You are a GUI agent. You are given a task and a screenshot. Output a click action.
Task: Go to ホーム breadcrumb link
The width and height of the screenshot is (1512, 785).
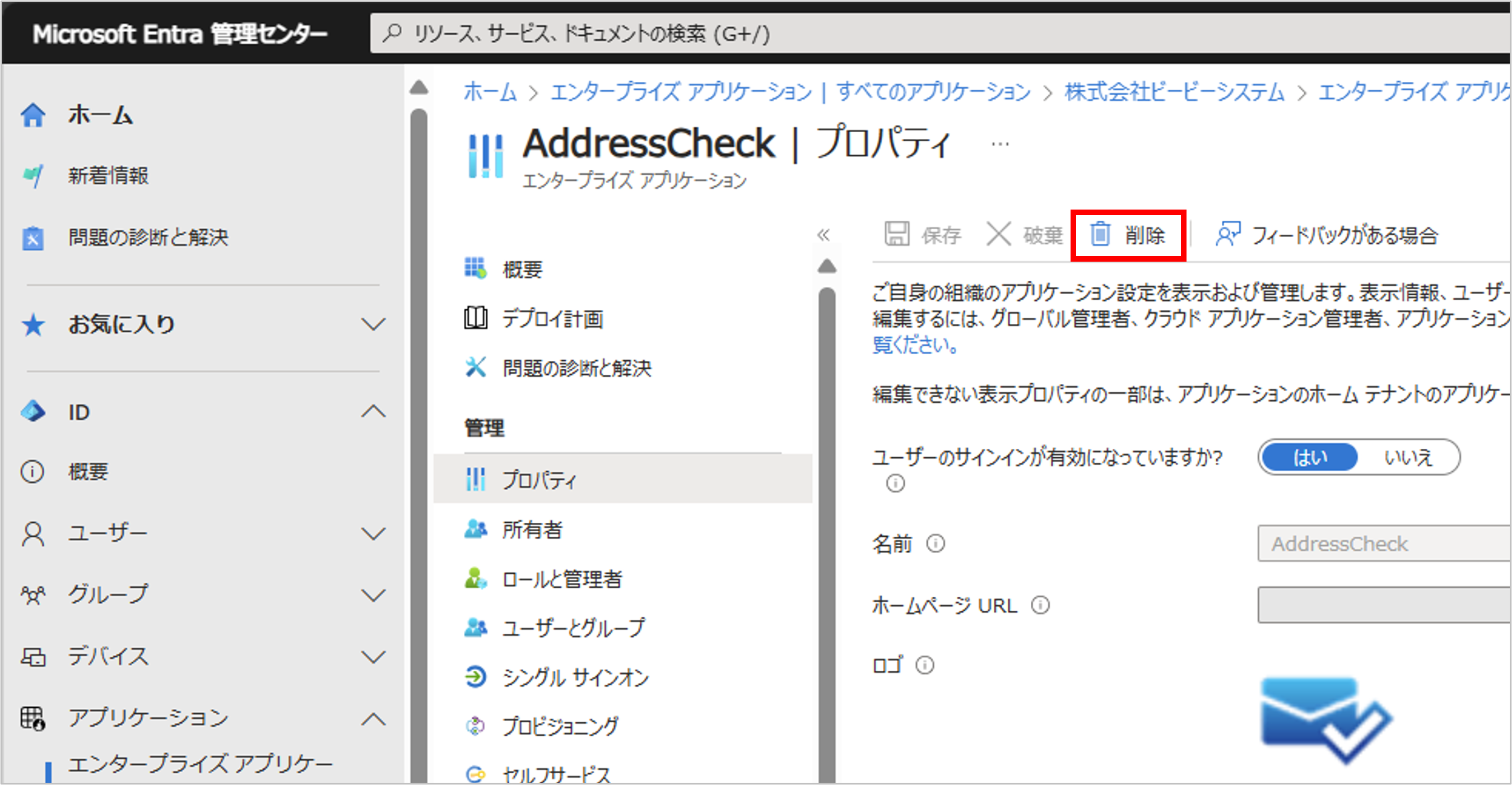tap(490, 92)
